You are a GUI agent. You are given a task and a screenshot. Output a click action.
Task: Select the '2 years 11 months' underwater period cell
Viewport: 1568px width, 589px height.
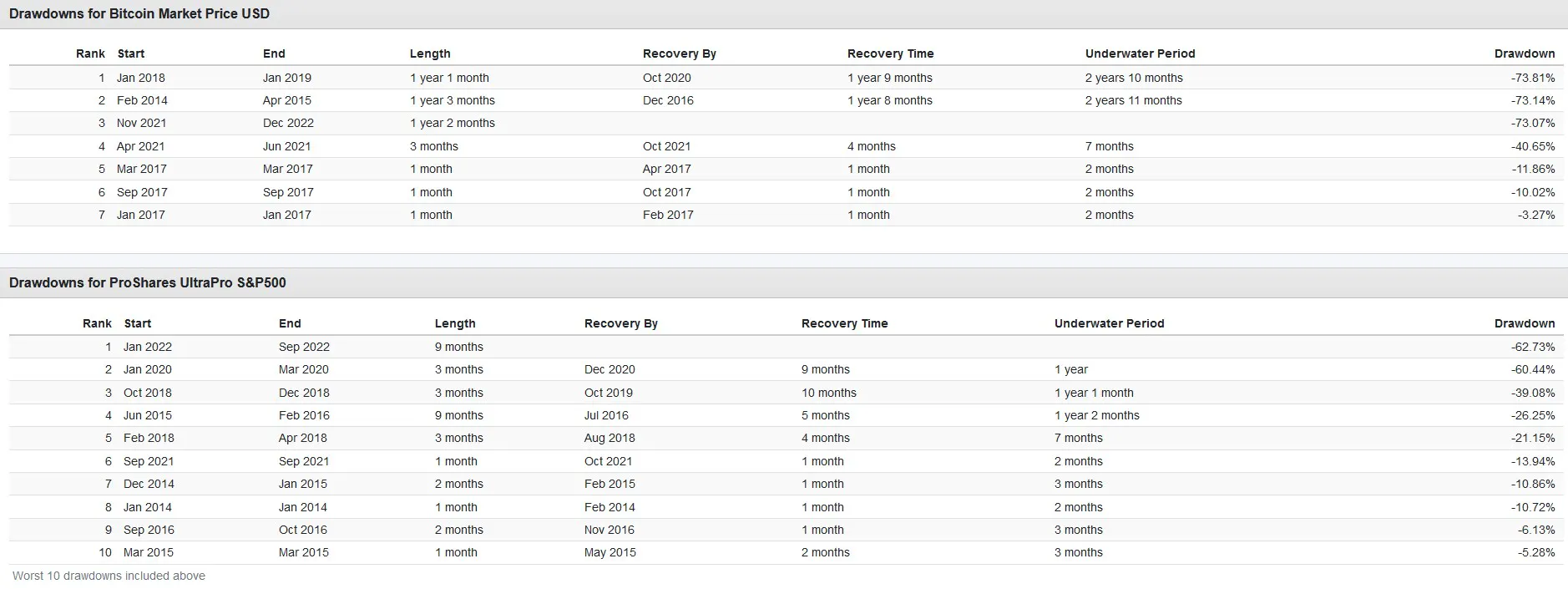point(1133,100)
